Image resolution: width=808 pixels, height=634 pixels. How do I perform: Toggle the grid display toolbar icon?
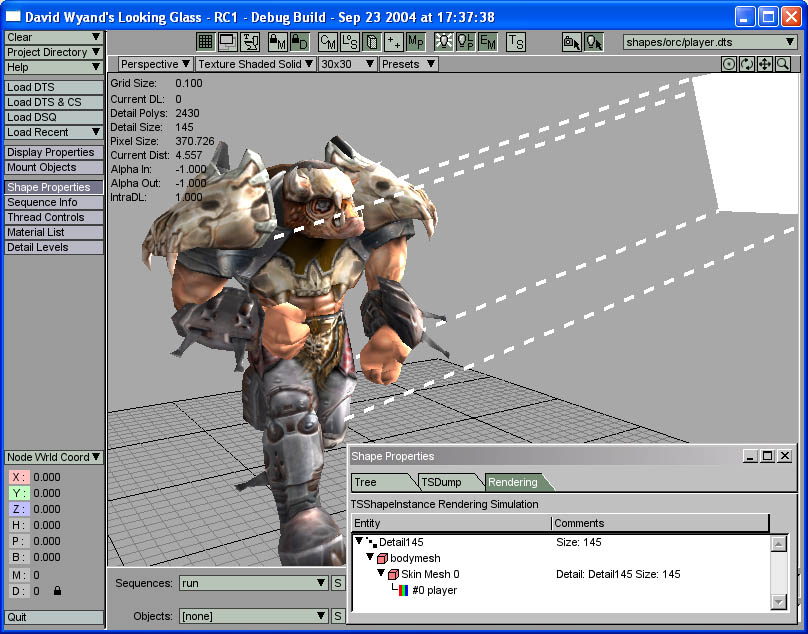tap(205, 42)
